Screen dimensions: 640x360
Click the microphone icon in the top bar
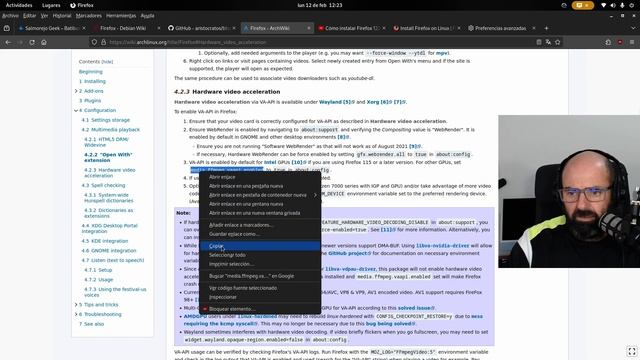[x=622, y=5]
